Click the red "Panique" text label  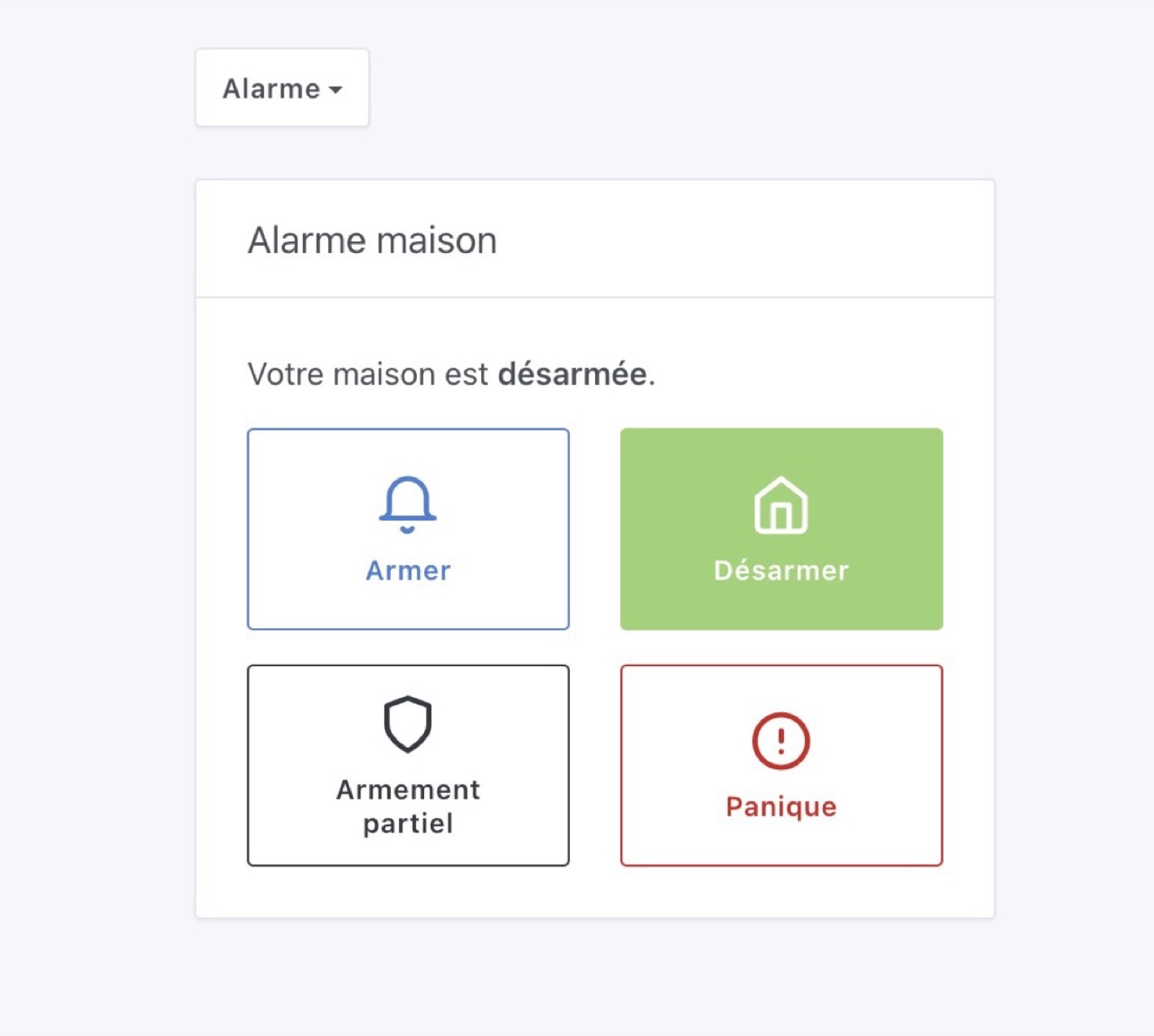click(x=780, y=806)
